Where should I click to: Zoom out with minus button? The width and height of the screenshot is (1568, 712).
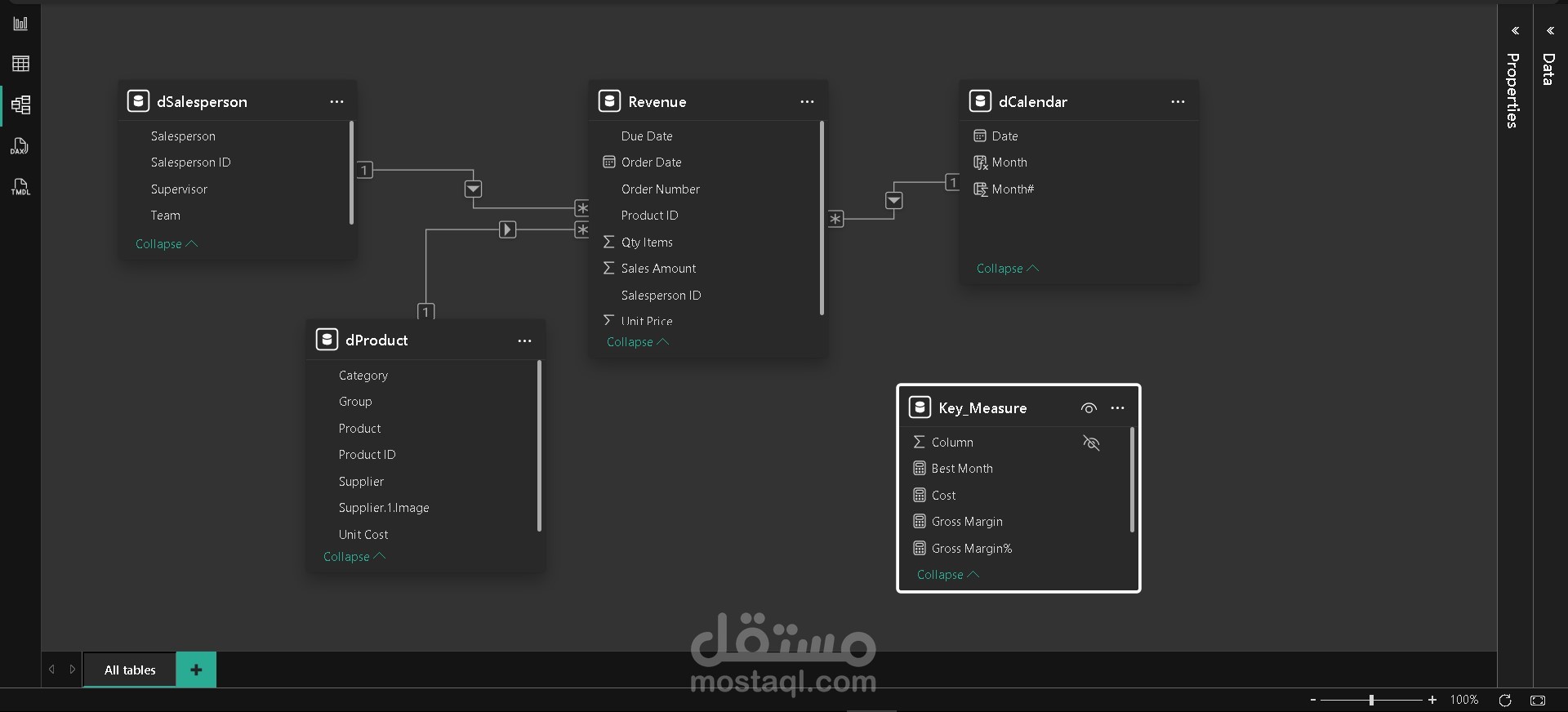point(1313,700)
